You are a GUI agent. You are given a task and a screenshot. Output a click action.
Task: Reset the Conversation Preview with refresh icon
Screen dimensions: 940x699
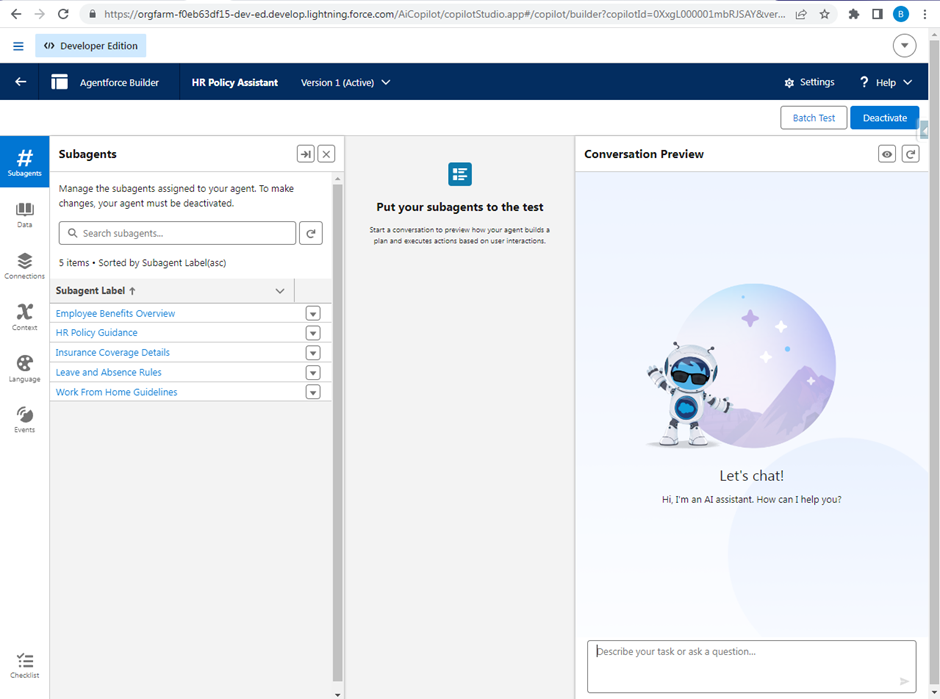click(911, 154)
